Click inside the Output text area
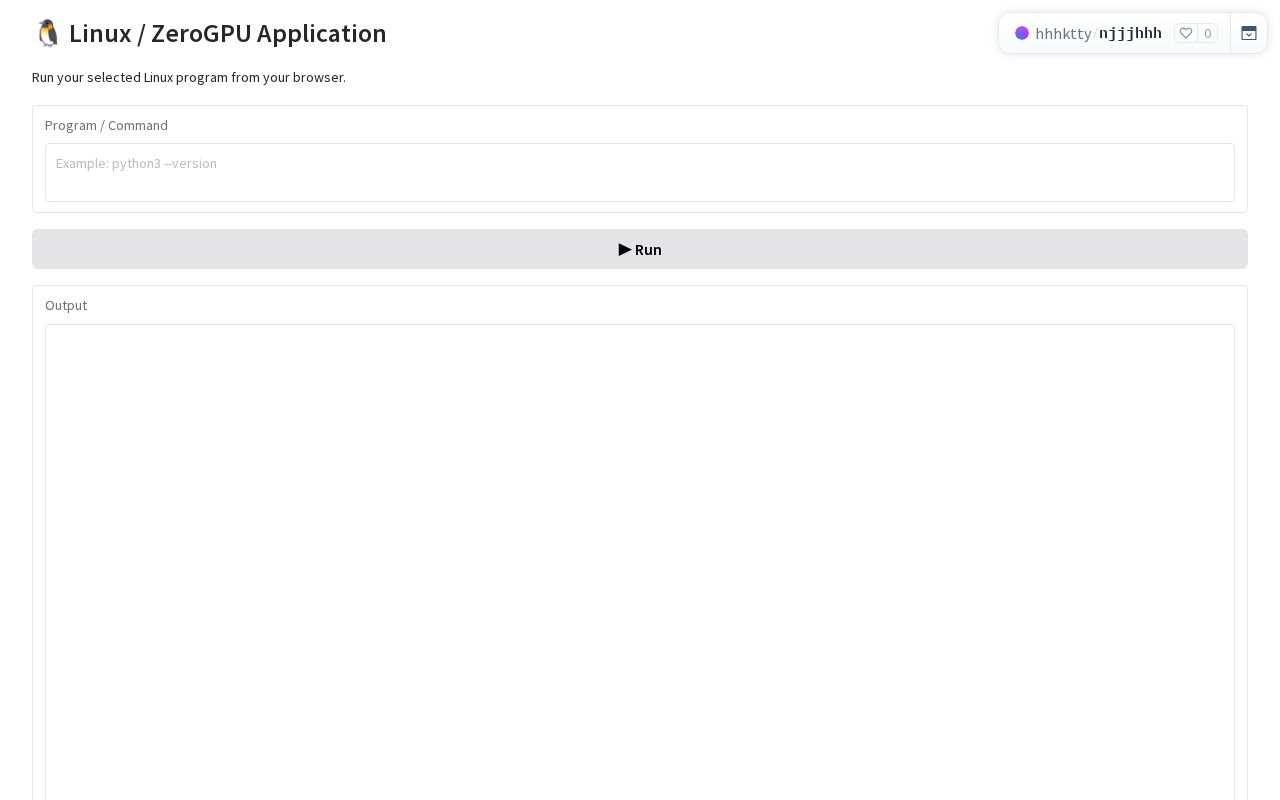Screen dimensions: 1280x800 tap(640, 561)
